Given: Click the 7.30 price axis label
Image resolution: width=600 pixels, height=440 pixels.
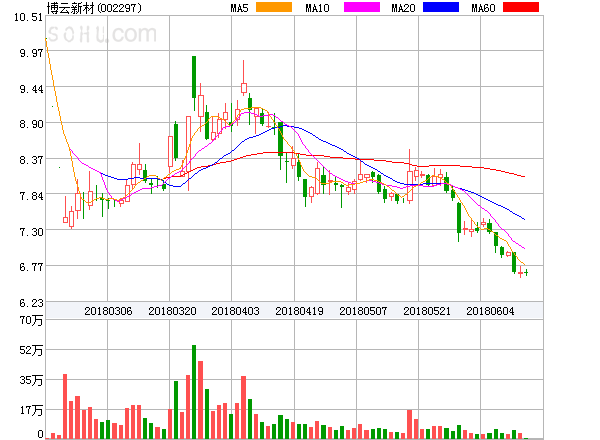Looking at the screenshot, I should point(31,232).
